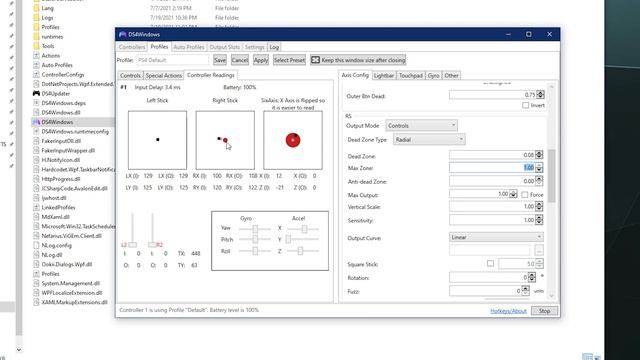Click Keep this window size after closing
The height and width of the screenshot is (360, 640).
[x=358, y=60]
